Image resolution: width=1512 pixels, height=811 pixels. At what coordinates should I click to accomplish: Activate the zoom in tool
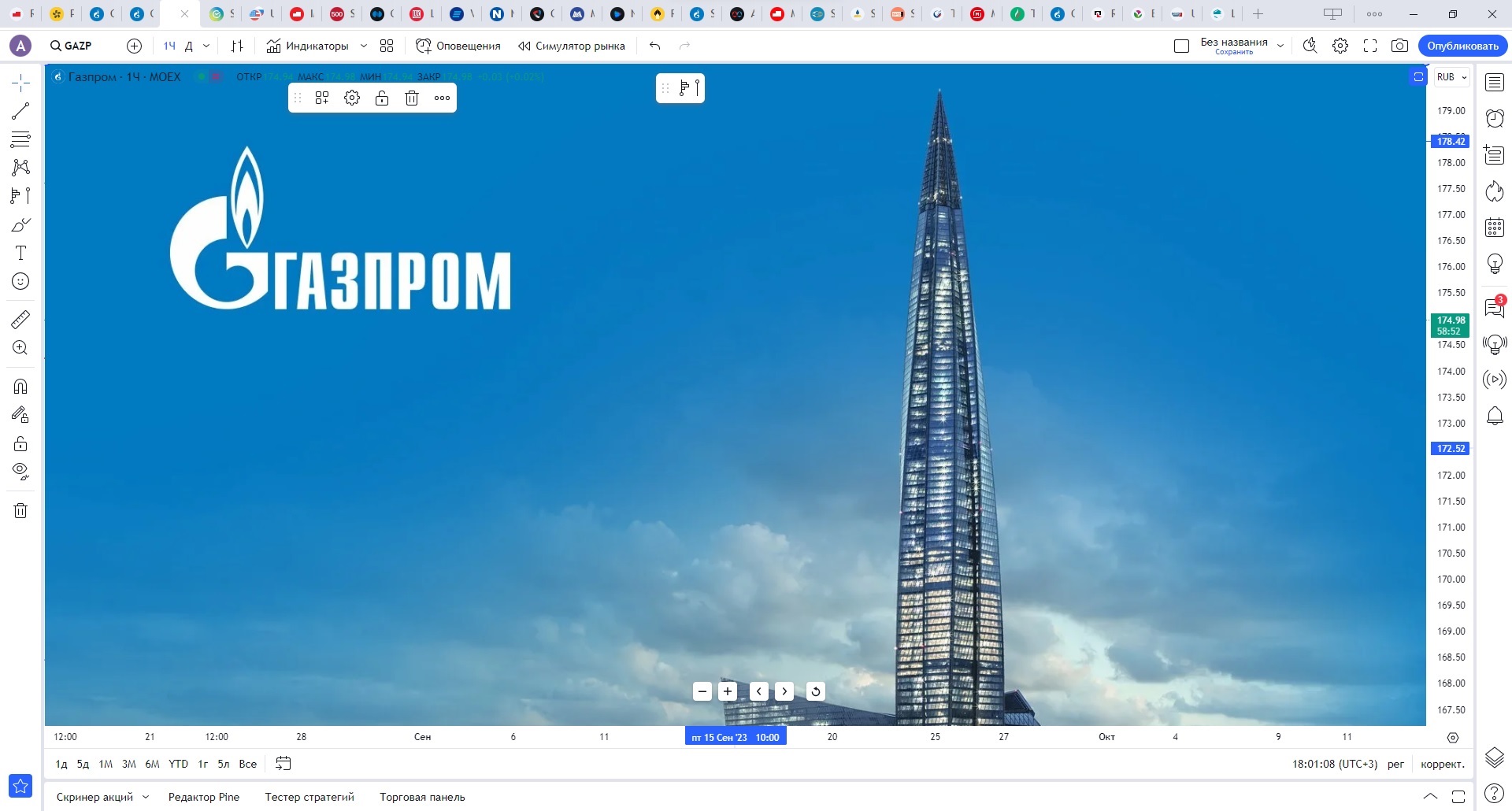(20, 347)
